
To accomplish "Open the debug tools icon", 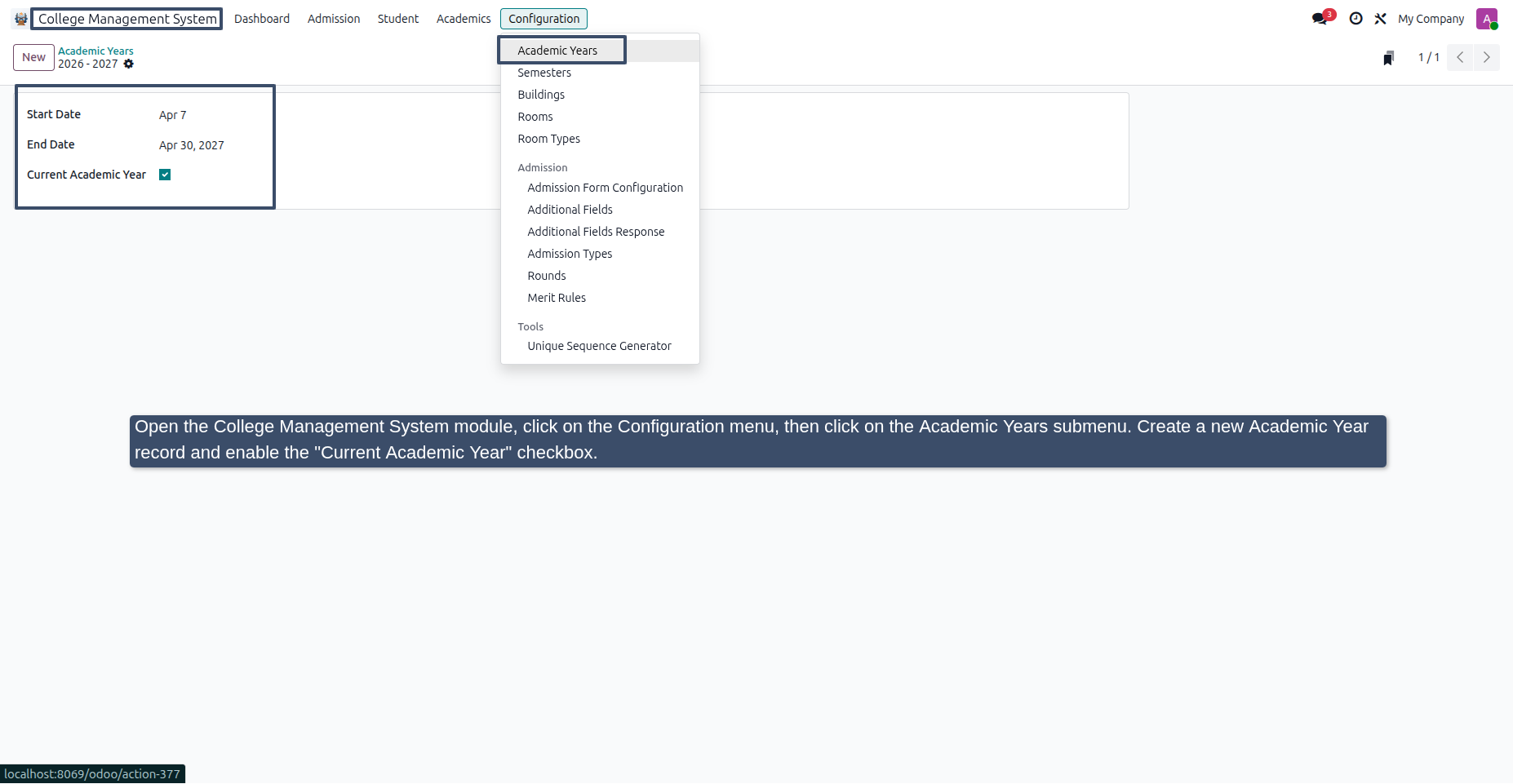I will point(1380,19).
